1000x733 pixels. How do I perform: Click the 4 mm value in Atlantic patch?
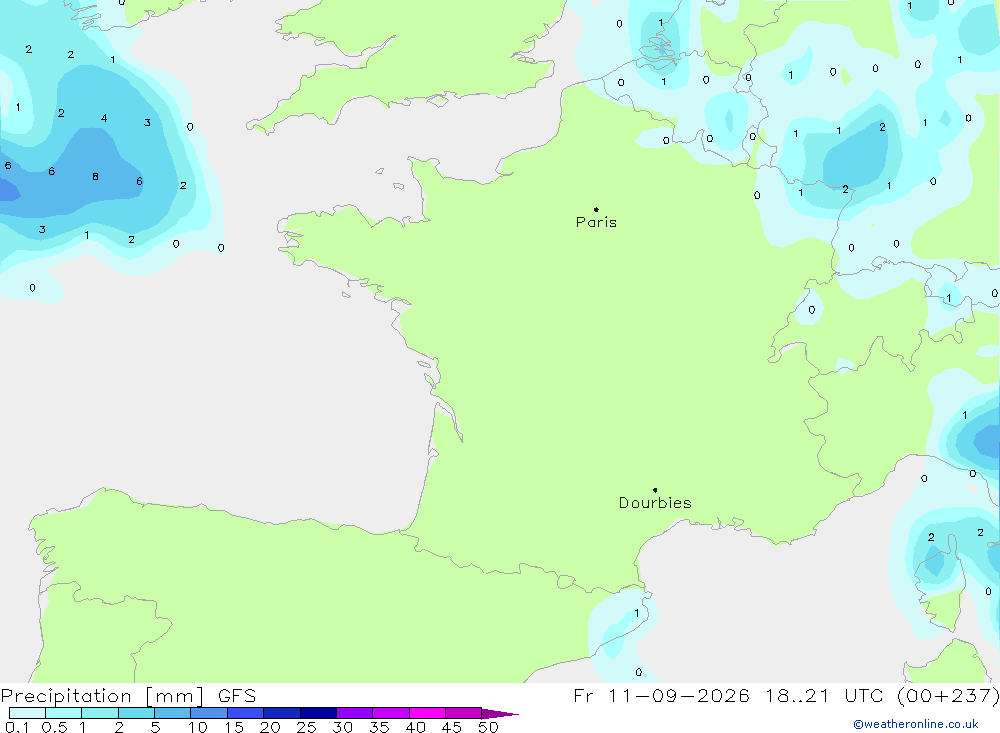104,118
